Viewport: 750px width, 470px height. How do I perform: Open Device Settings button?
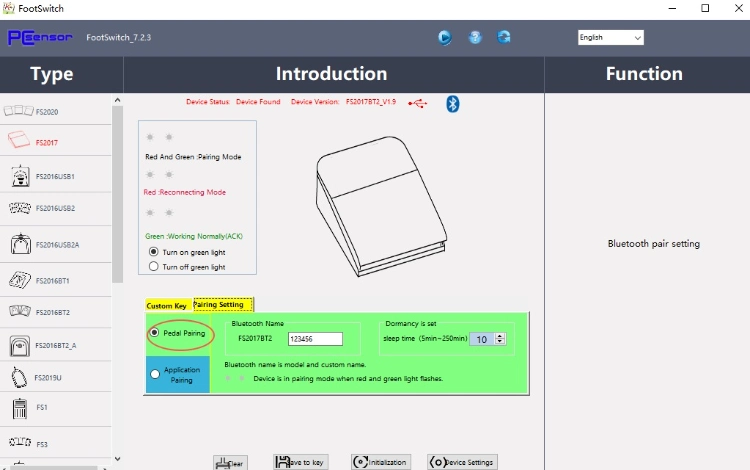click(462, 462)
